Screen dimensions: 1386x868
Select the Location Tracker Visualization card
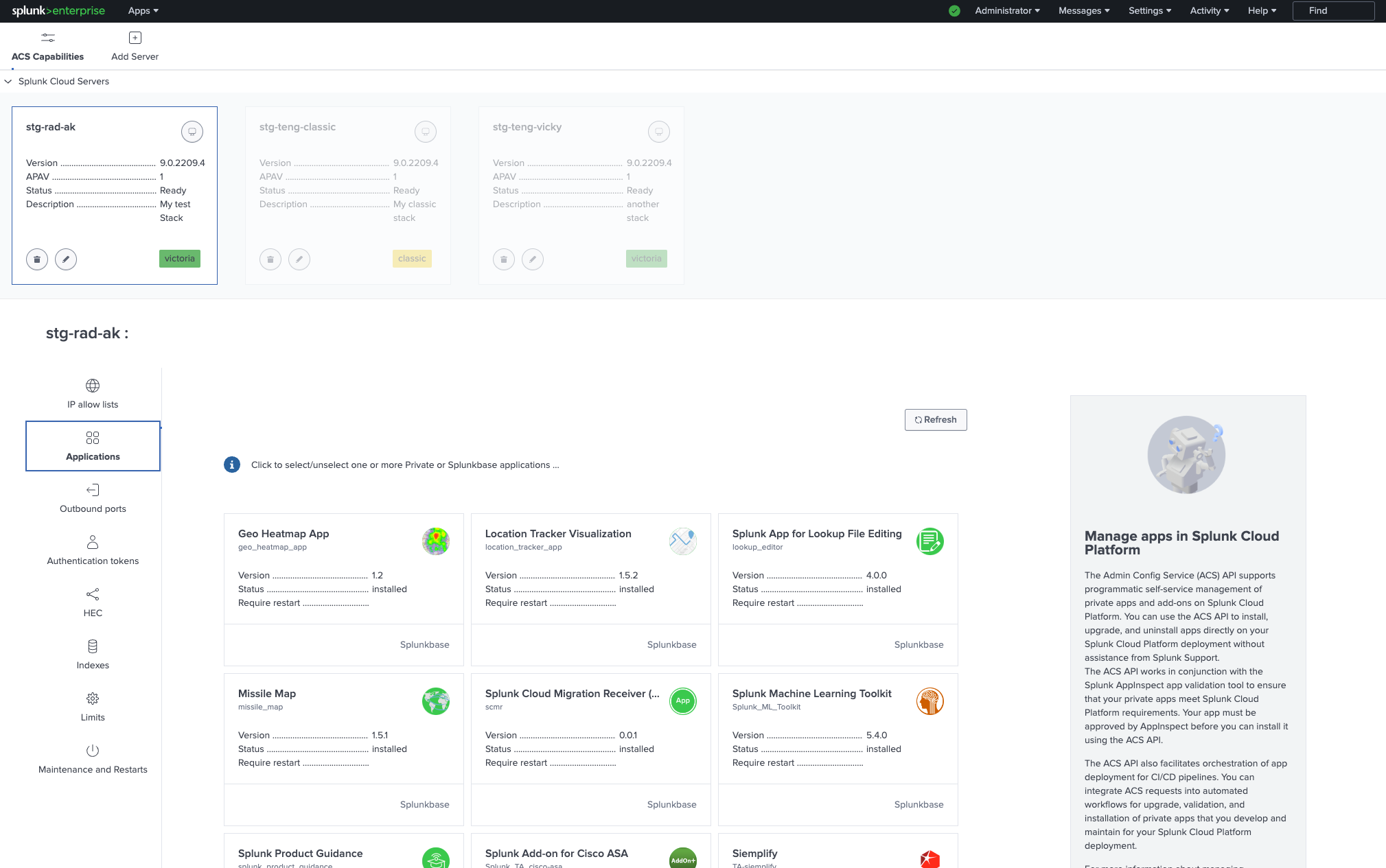coord(591,589)
